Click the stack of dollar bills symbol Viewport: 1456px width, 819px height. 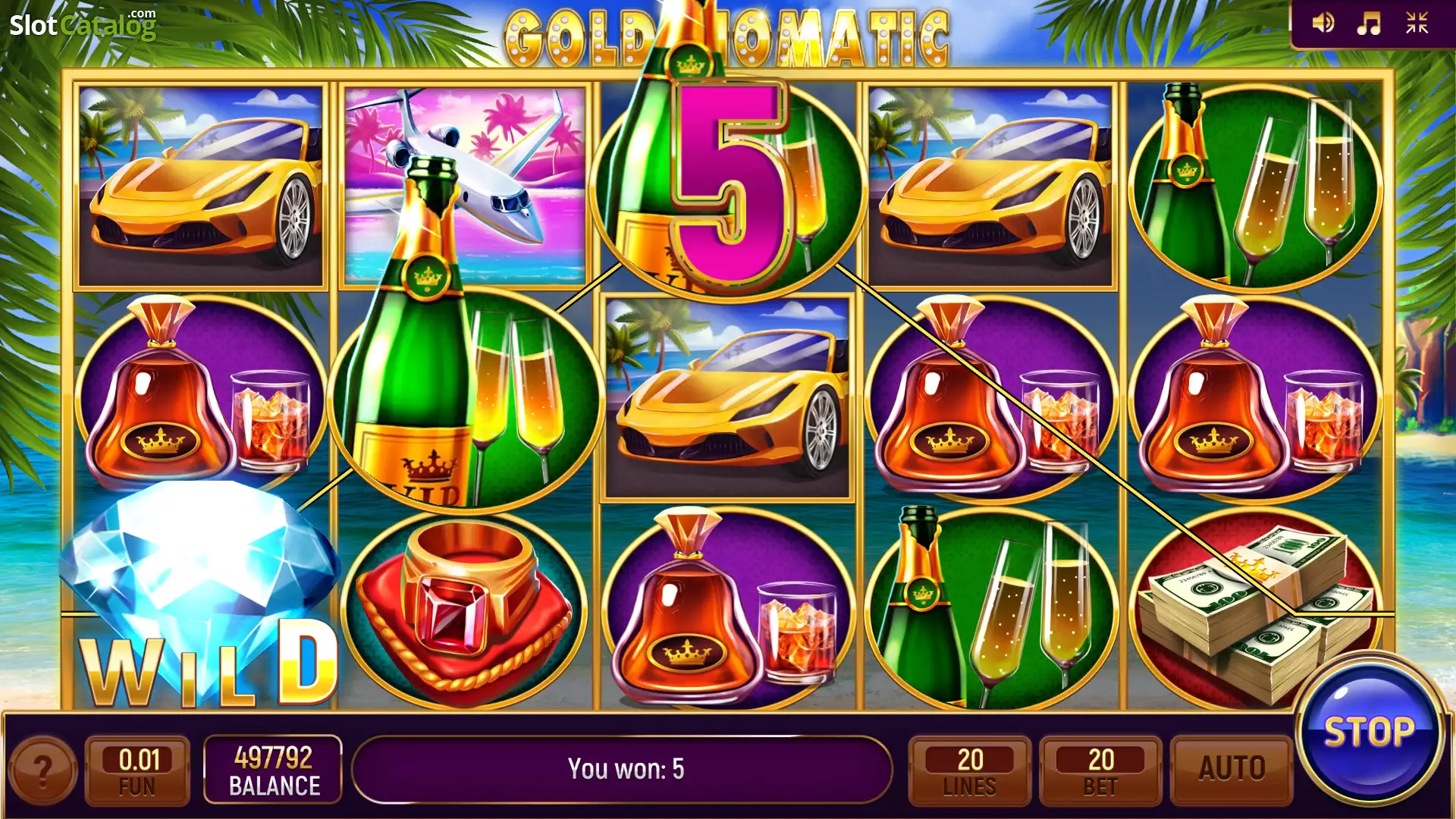point(1255,609)
